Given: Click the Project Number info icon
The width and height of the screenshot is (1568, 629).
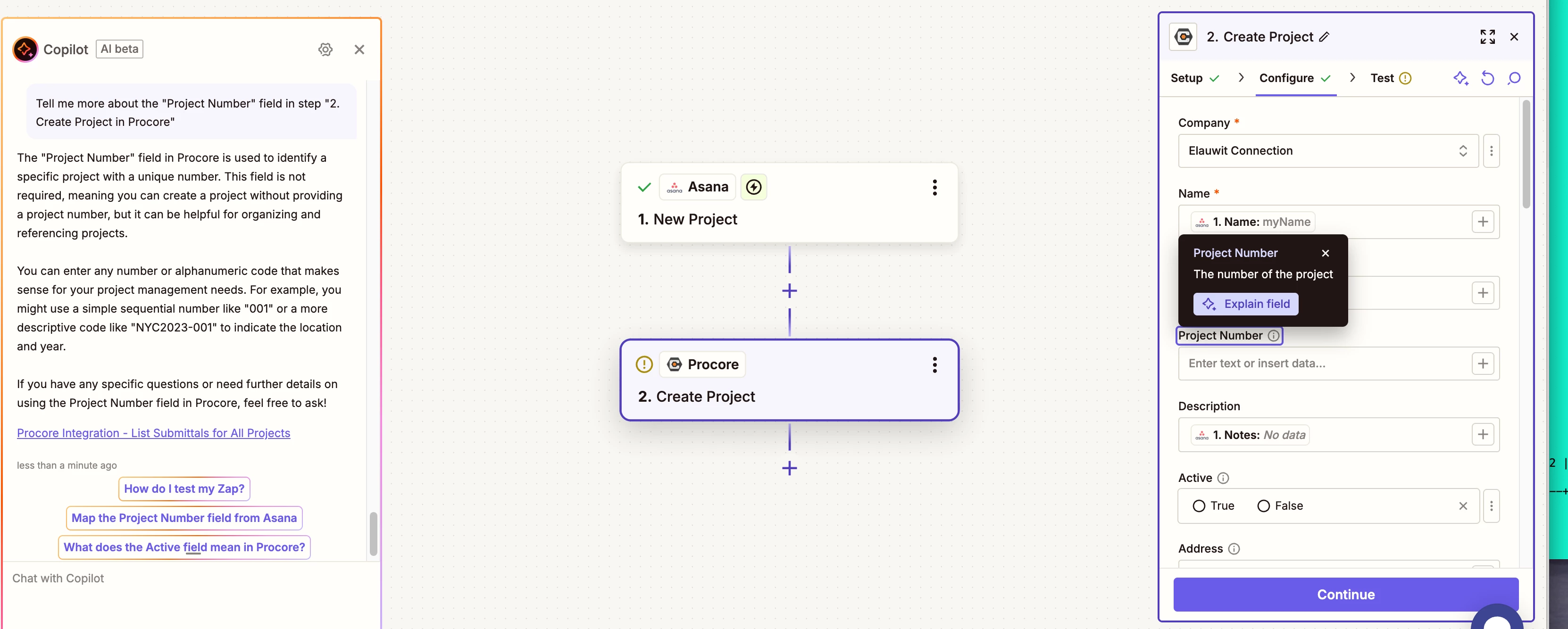Looking at the screenshot, I should point(1273,335).
